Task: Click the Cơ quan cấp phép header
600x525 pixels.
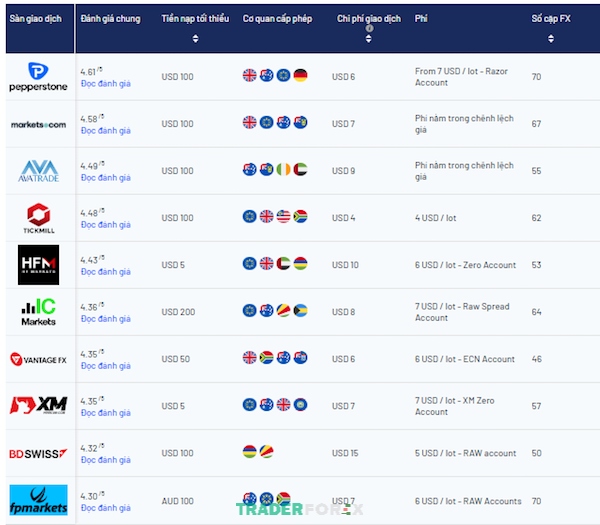Action: click(x=277, y=19)
